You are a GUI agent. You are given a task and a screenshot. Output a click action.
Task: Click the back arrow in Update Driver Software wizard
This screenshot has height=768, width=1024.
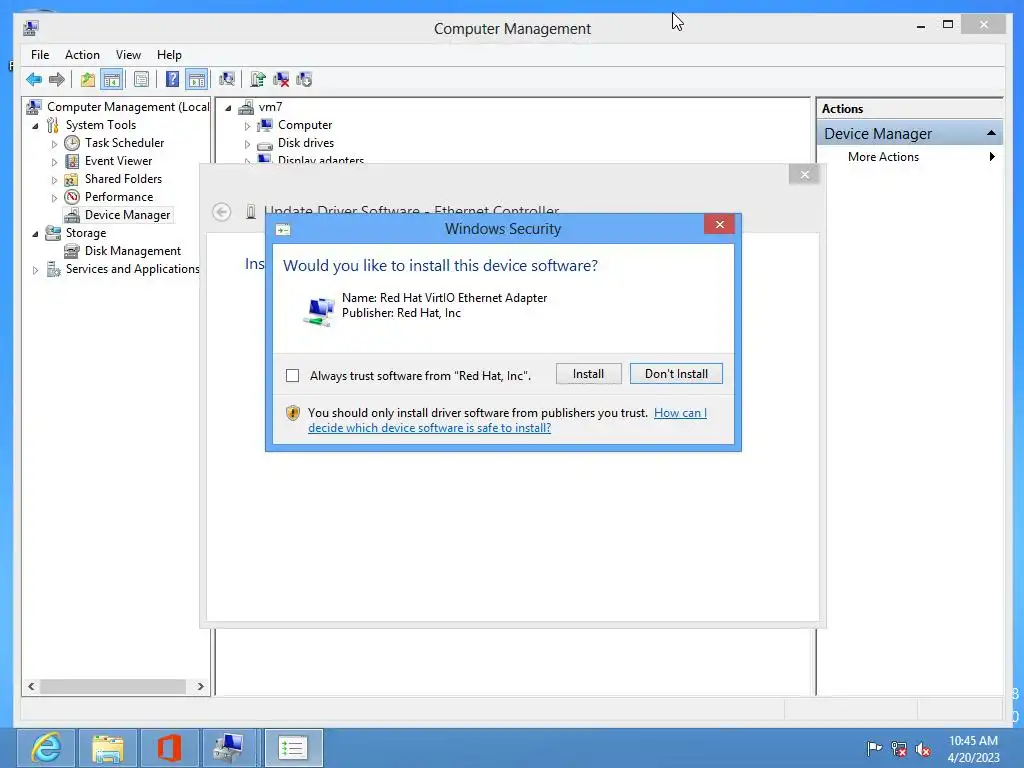pyautogui.click(x=221, y=212)
